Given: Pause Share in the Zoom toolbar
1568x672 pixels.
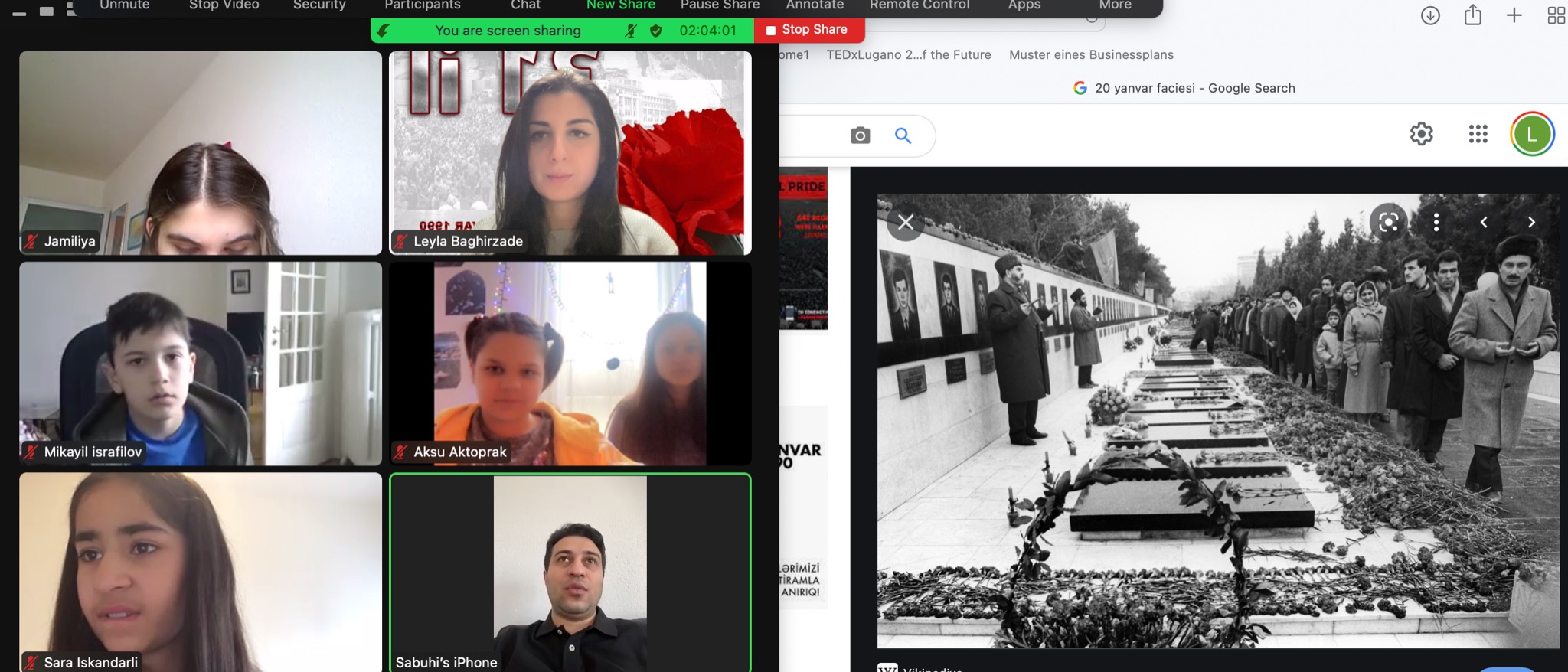Looking at the screenshot, I should (x=720, y=5).
